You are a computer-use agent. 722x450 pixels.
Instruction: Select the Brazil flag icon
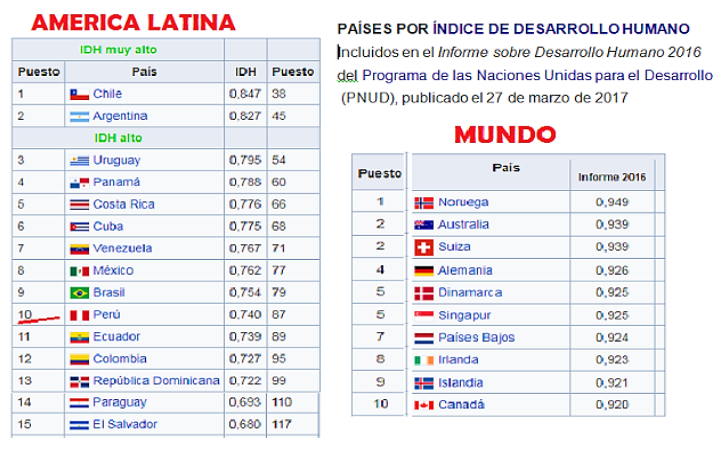[79, 293]
